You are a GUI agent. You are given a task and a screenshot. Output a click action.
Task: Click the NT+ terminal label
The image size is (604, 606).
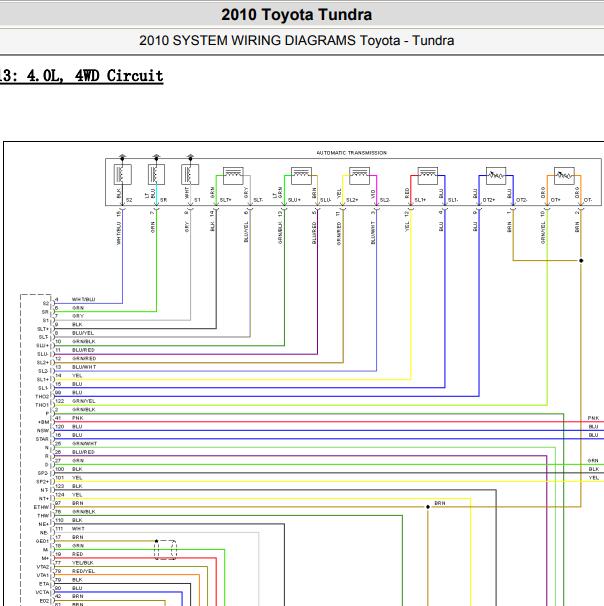click(44, 499)
